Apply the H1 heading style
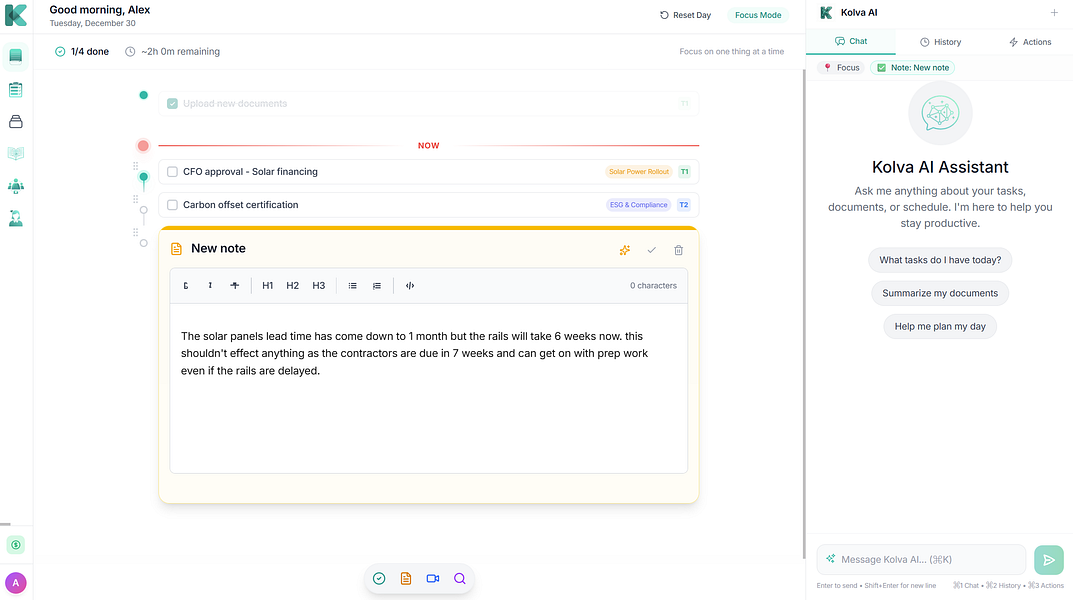 click(268, 286)
